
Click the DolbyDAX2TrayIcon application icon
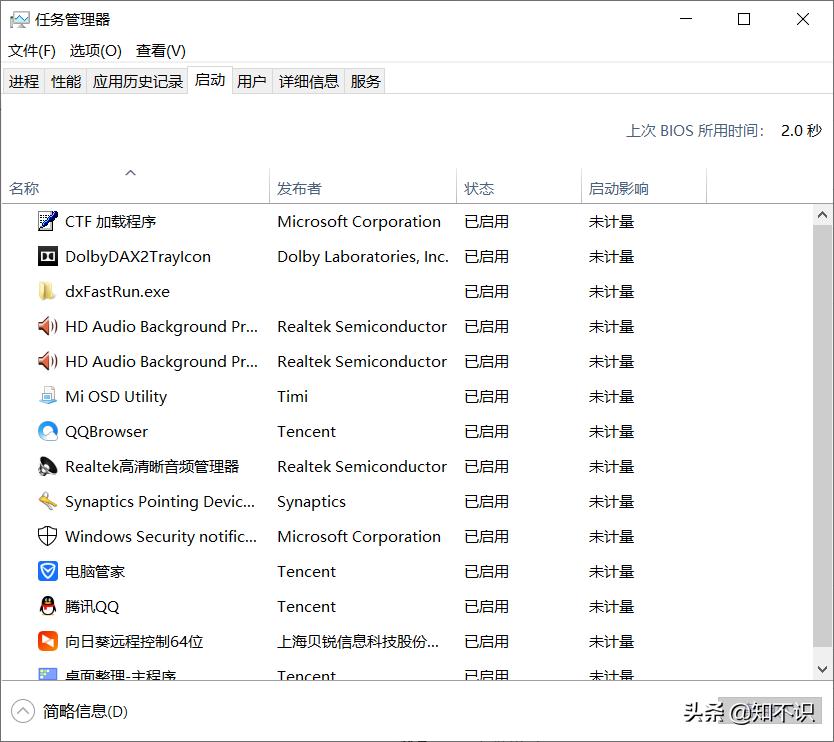(47, 256)
